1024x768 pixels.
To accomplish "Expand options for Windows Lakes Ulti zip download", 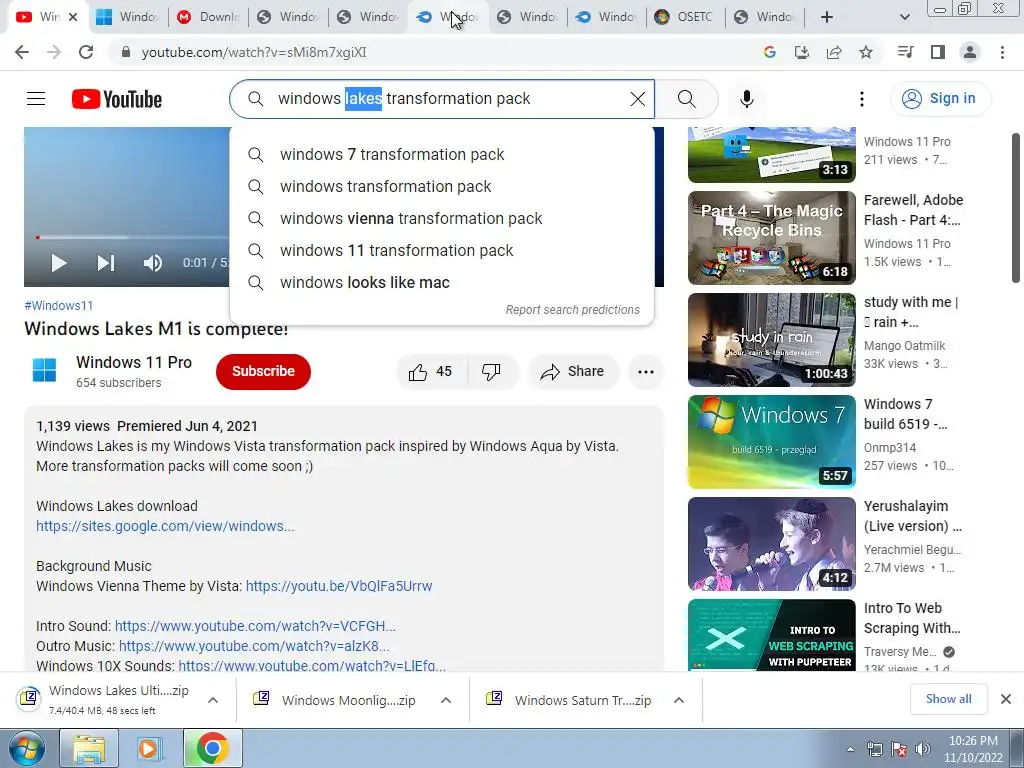I will pyautogui.click(x=213, y=700).
